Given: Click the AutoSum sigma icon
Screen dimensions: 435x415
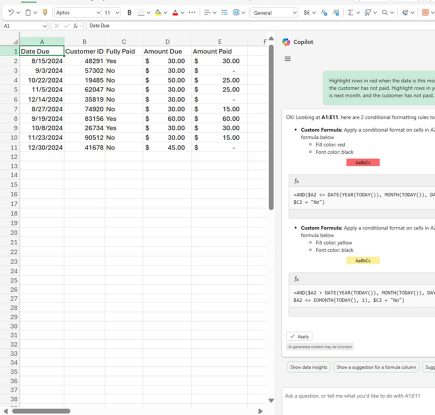Looking at the screenshot, I should [350, 13].
